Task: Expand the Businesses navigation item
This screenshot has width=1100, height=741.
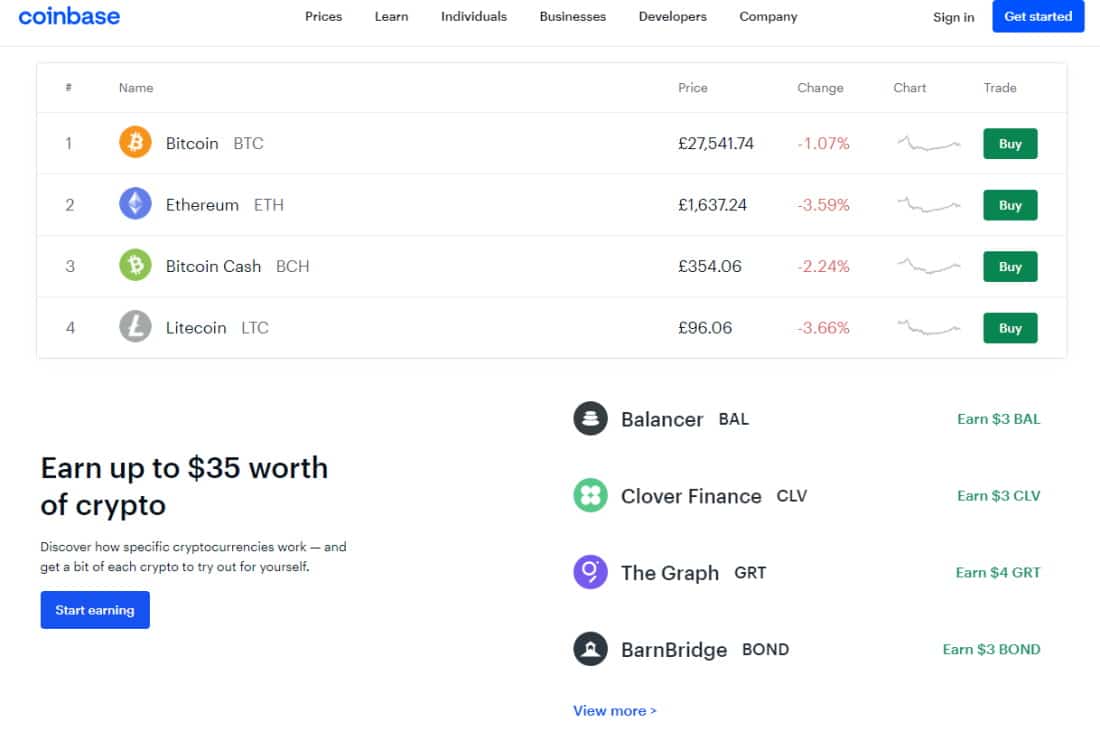Action: tap(572, 16)
